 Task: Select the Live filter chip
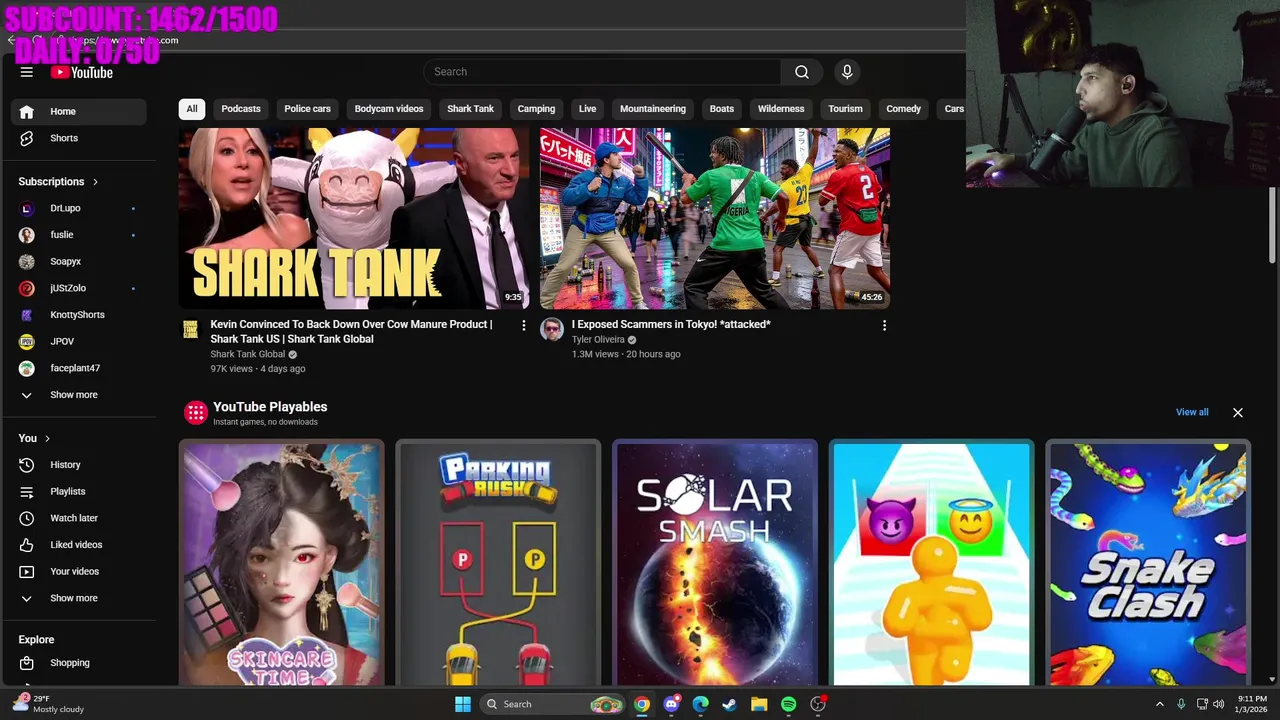[587, 109]
